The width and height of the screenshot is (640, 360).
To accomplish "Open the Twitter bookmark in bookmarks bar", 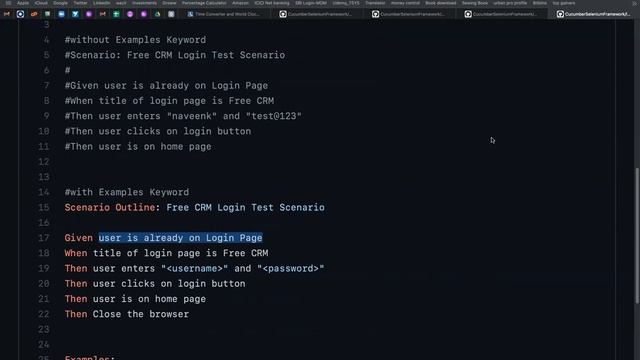I will coord(80,3).
